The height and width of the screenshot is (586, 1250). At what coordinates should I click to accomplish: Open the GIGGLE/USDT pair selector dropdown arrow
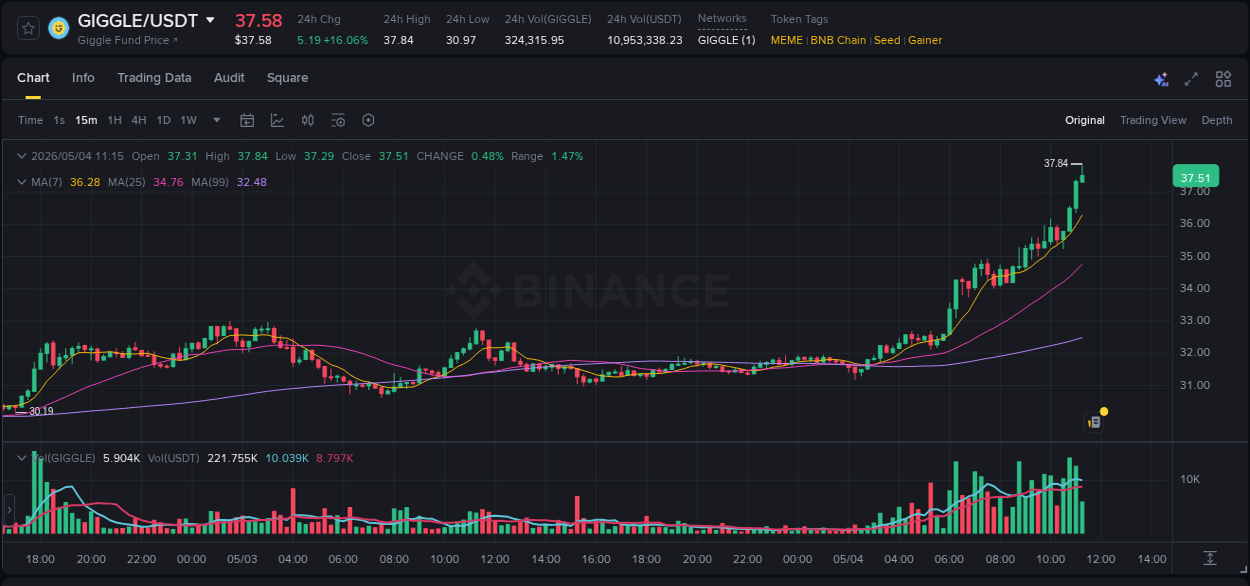[210, 20]
